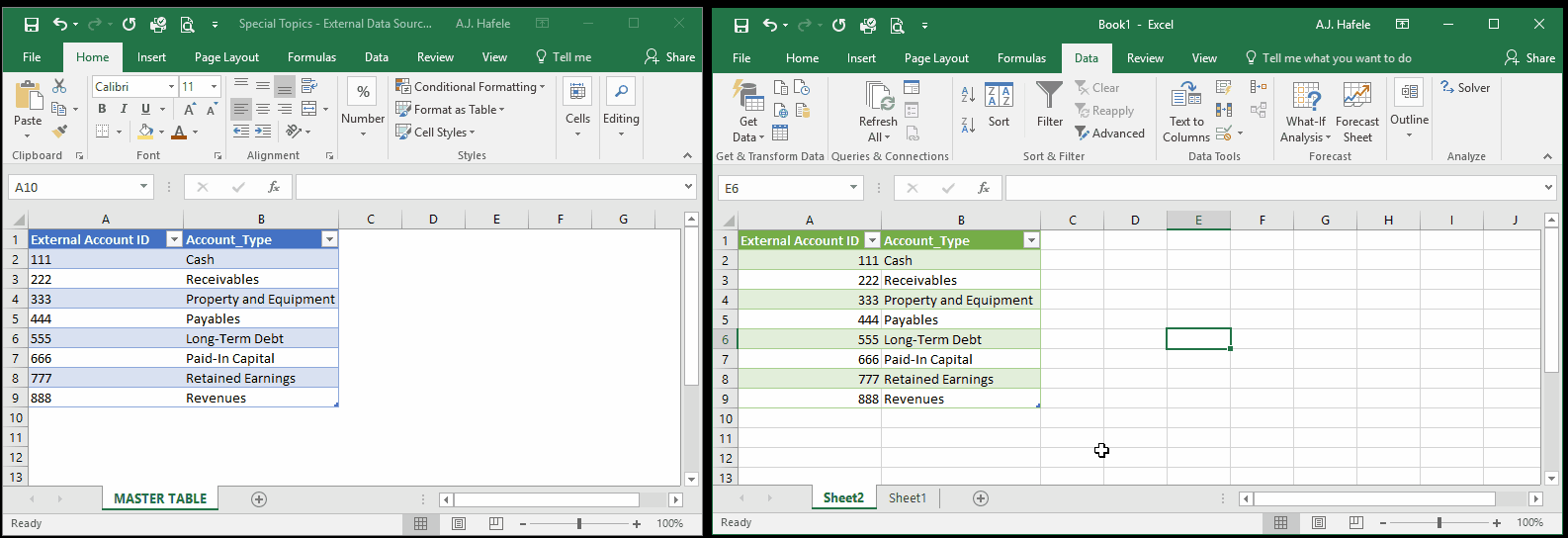The width and height of the screenshot is (1568, 538).
Task: Add new sheet in Book1 window
Action: point(981,498)
